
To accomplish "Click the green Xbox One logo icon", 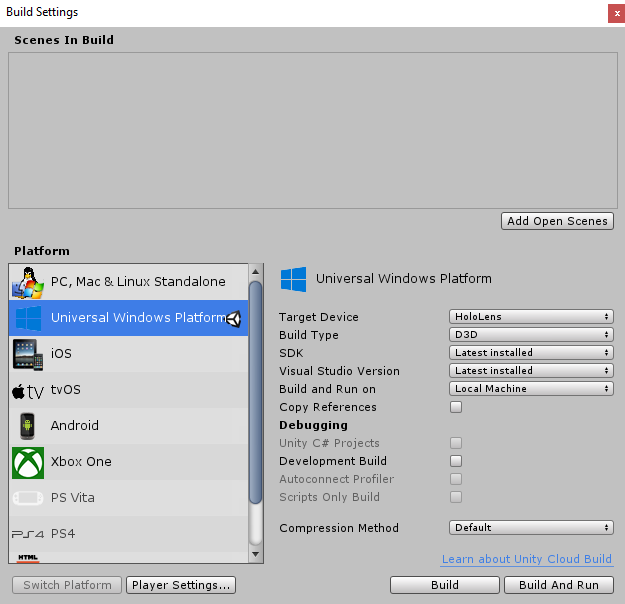I will pyautogui.click(x=28, y=462).
